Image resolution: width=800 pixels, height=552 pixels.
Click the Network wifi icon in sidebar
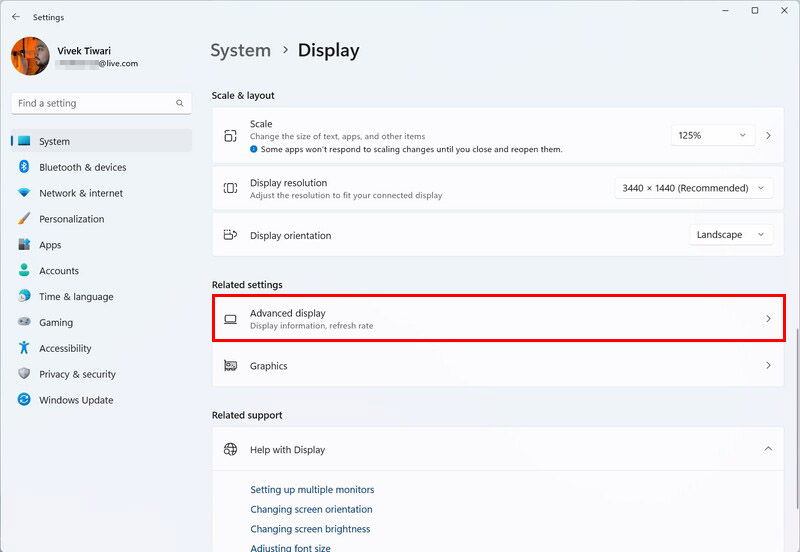pos(24,193)
